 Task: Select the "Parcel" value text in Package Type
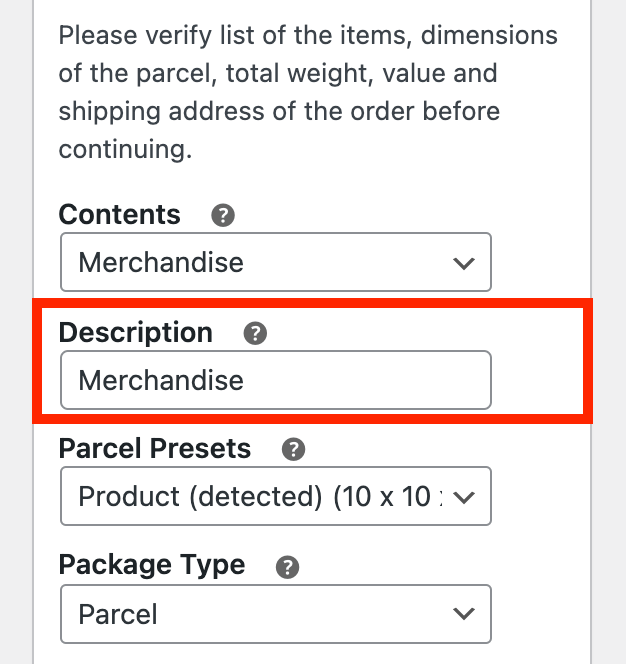coord(118,613)
